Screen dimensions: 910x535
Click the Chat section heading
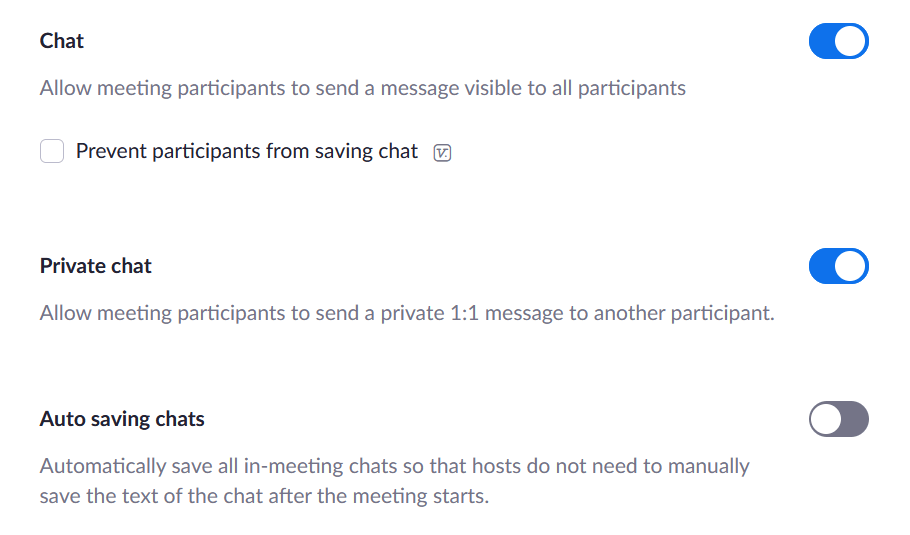tap(62, 41)
